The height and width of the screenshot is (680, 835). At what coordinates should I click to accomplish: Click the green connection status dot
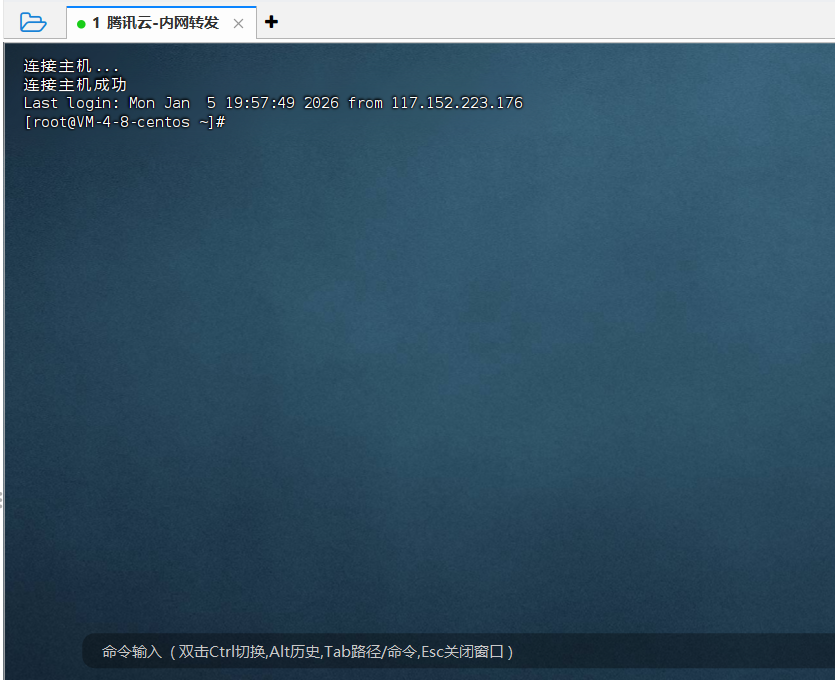click(81, 23)
